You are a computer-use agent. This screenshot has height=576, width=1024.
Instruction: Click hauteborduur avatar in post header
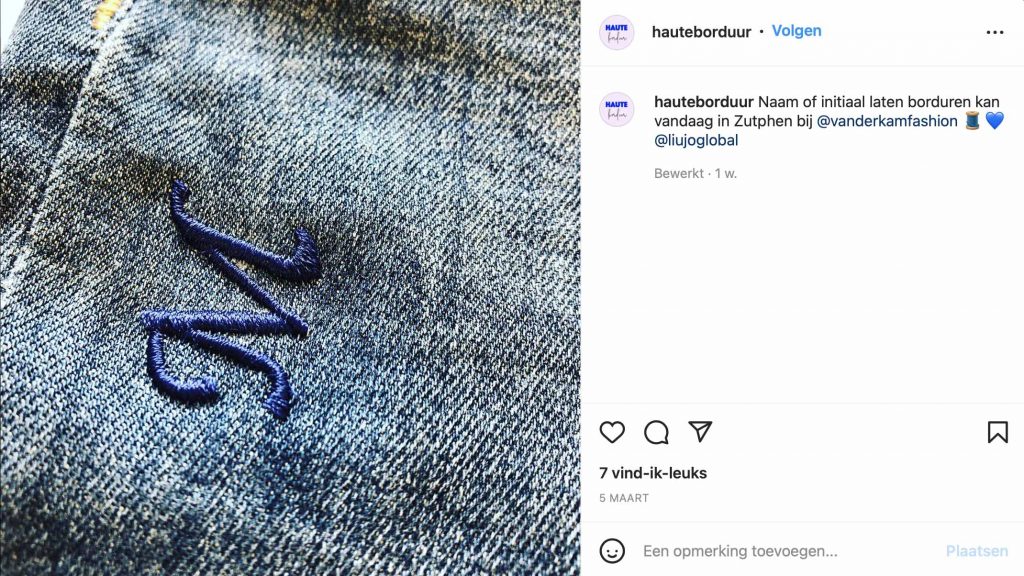(x=616, y=32)
